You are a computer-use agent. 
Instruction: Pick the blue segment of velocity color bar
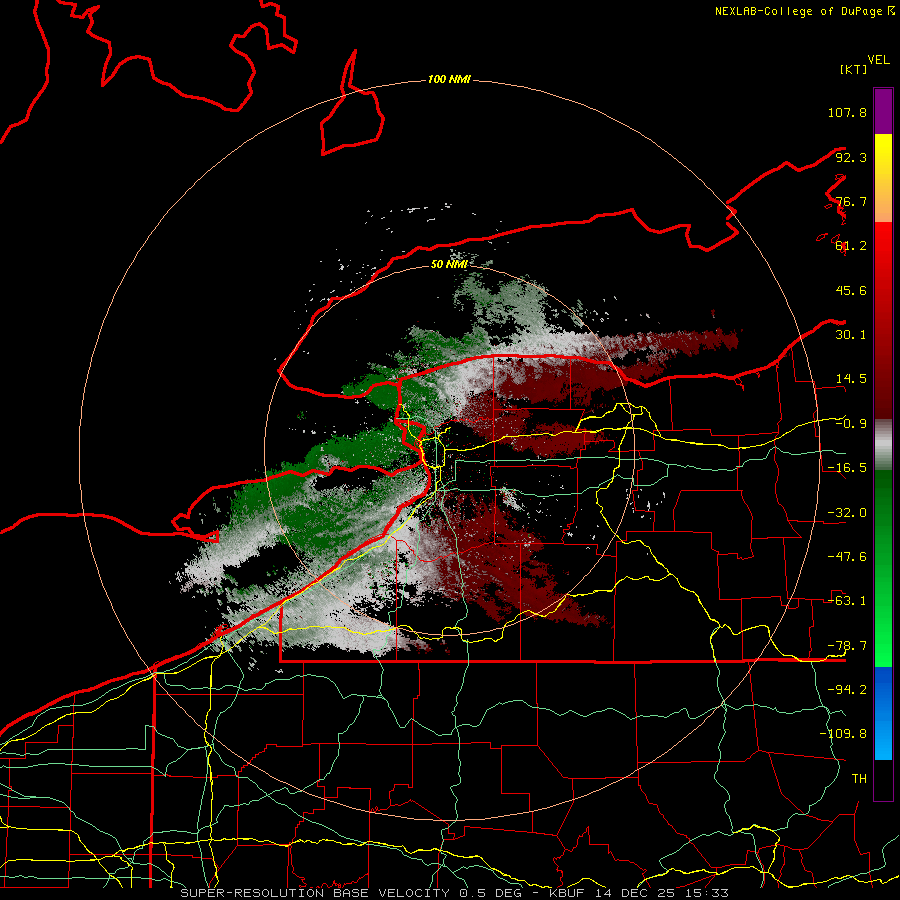(x=883, y=713)
